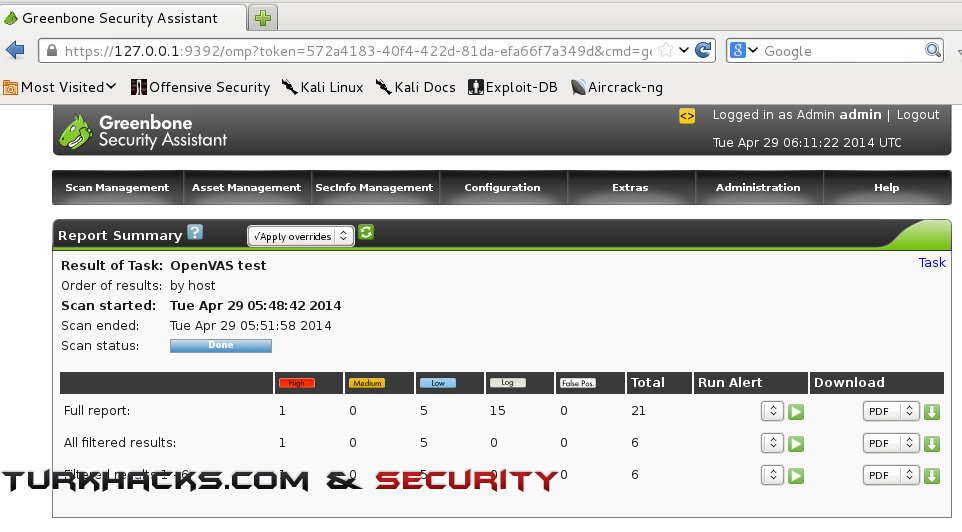Open a new tab with the plus icon
This screenshot has width=962, height=532.
tap(263, 18)
